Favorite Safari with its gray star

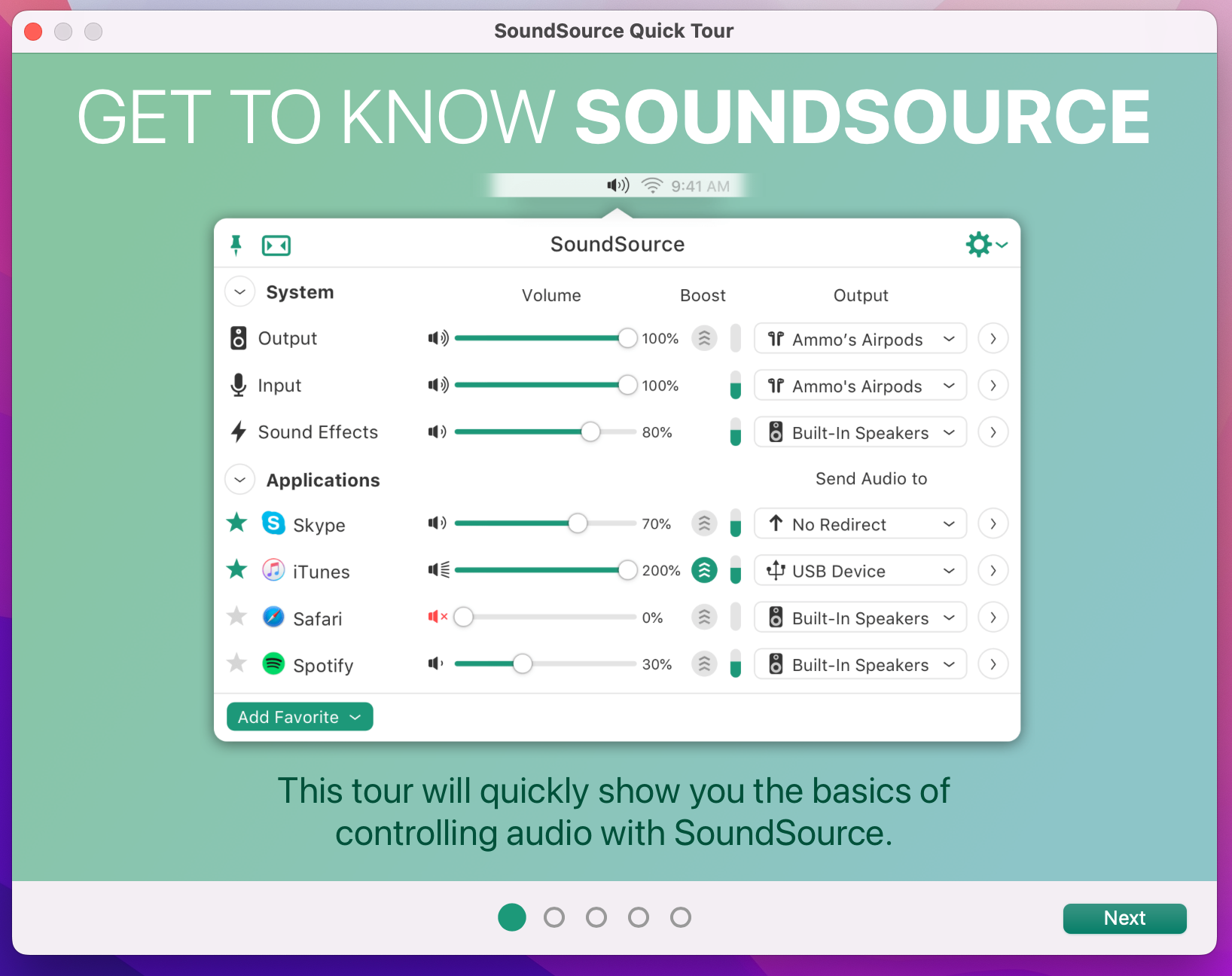(237, 616)
